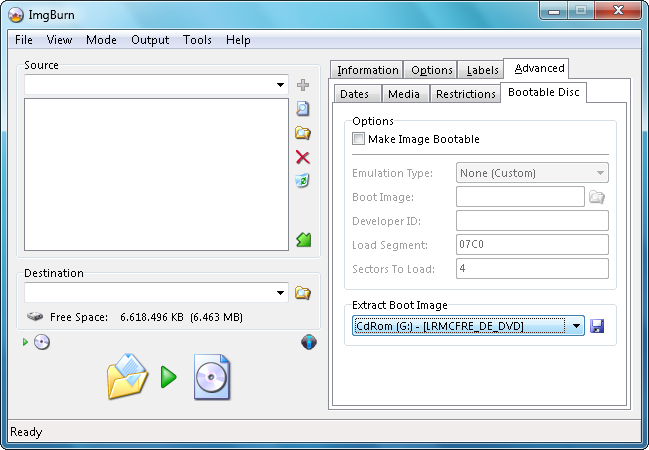Open the Help menu

(238, 40)
